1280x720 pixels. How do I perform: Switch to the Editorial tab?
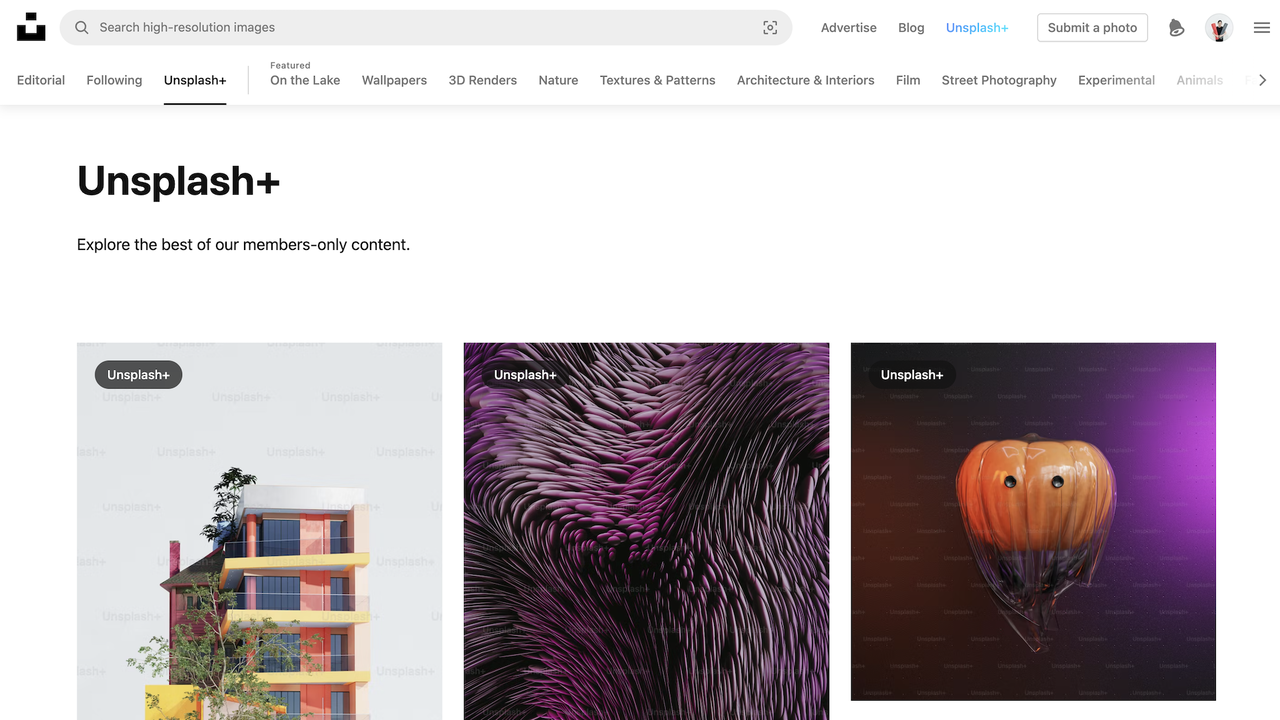41,80
